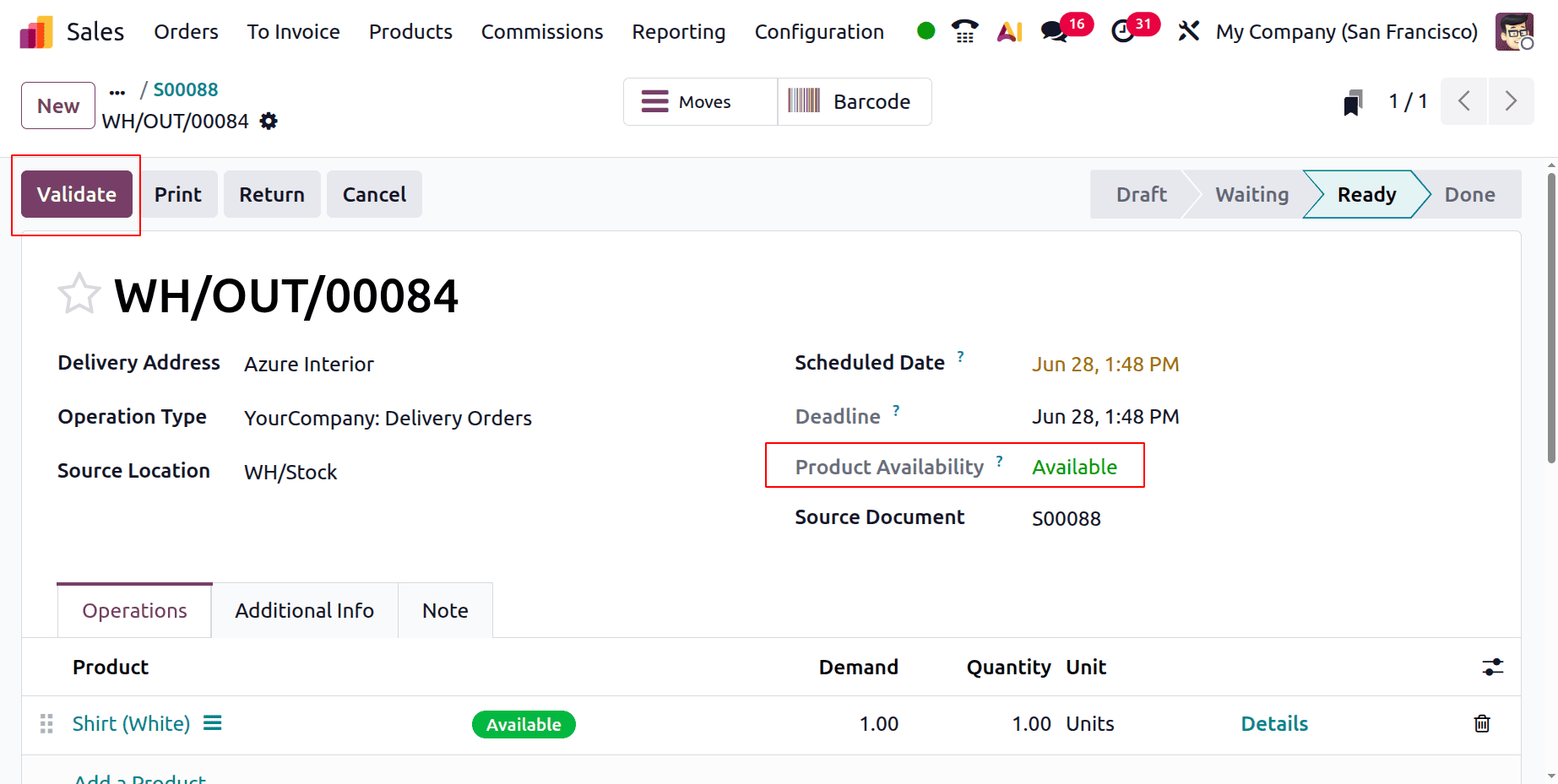Click the Validate button
The image size is (1558, 784).
click(x=77, y=194)
